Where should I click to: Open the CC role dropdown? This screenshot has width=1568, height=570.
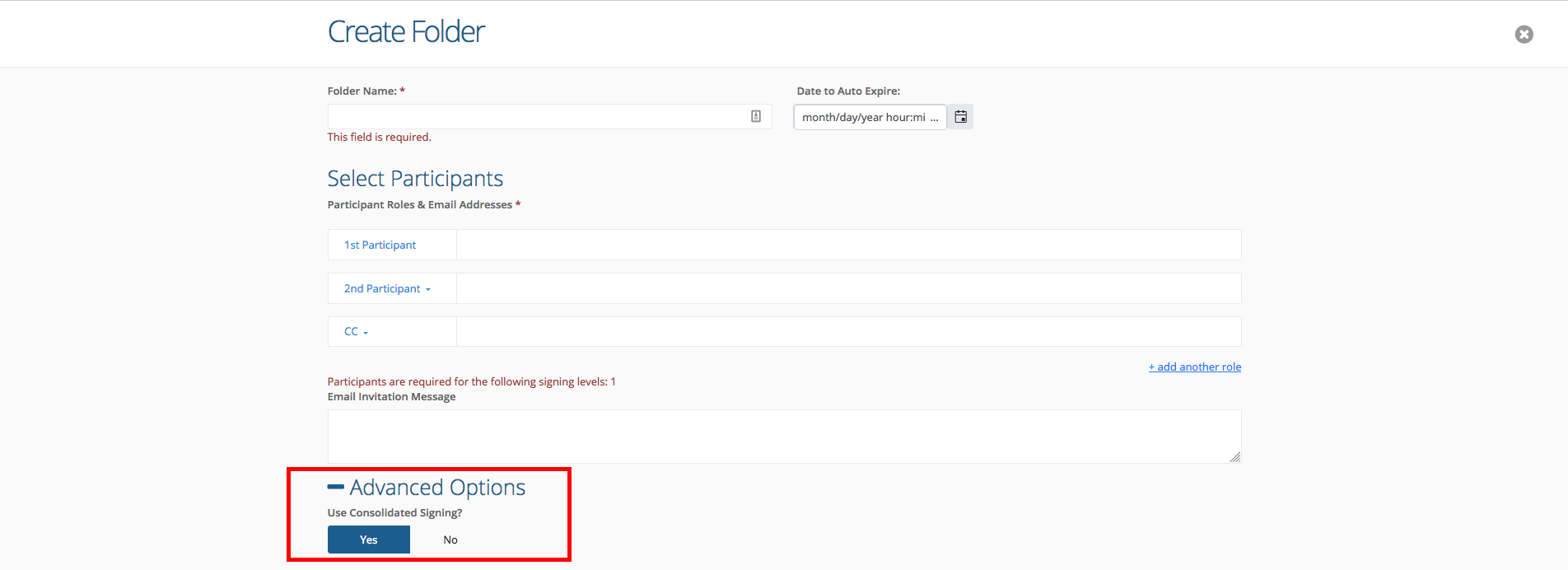[x=356, y=332]
